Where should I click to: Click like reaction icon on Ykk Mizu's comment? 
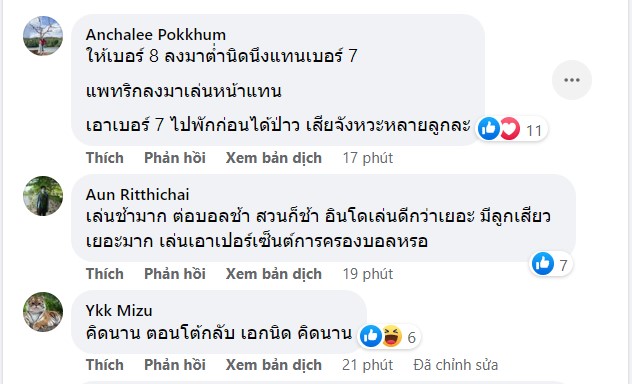click(370, 336)
